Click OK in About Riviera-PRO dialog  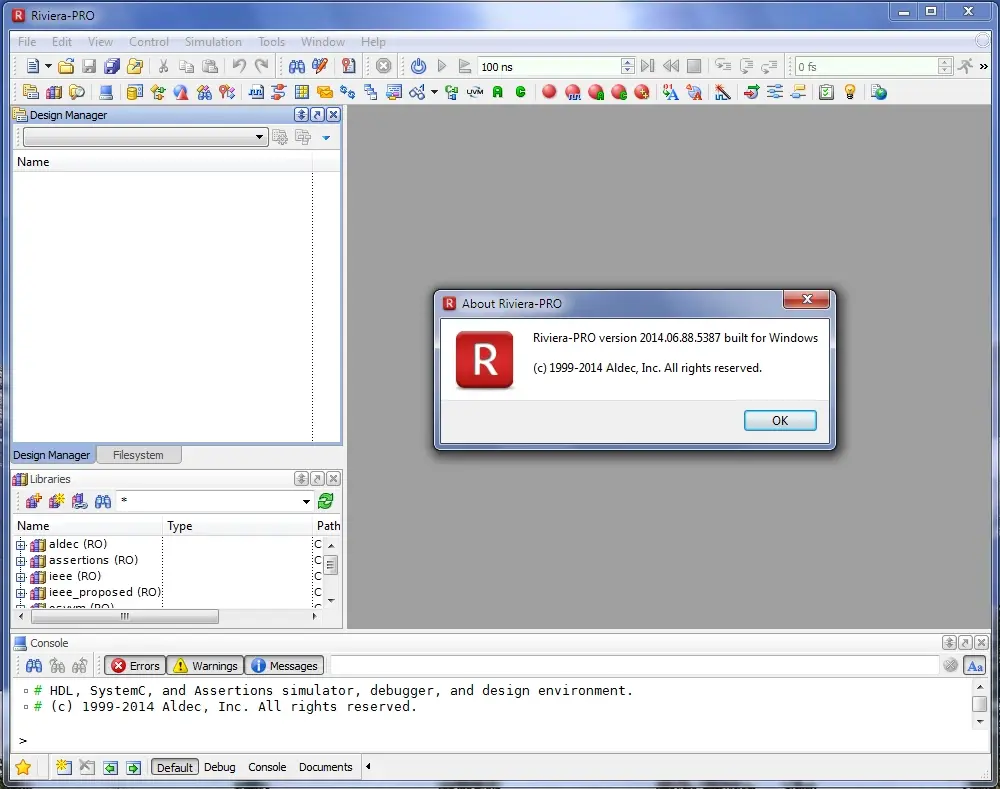(x=780, y=420)
